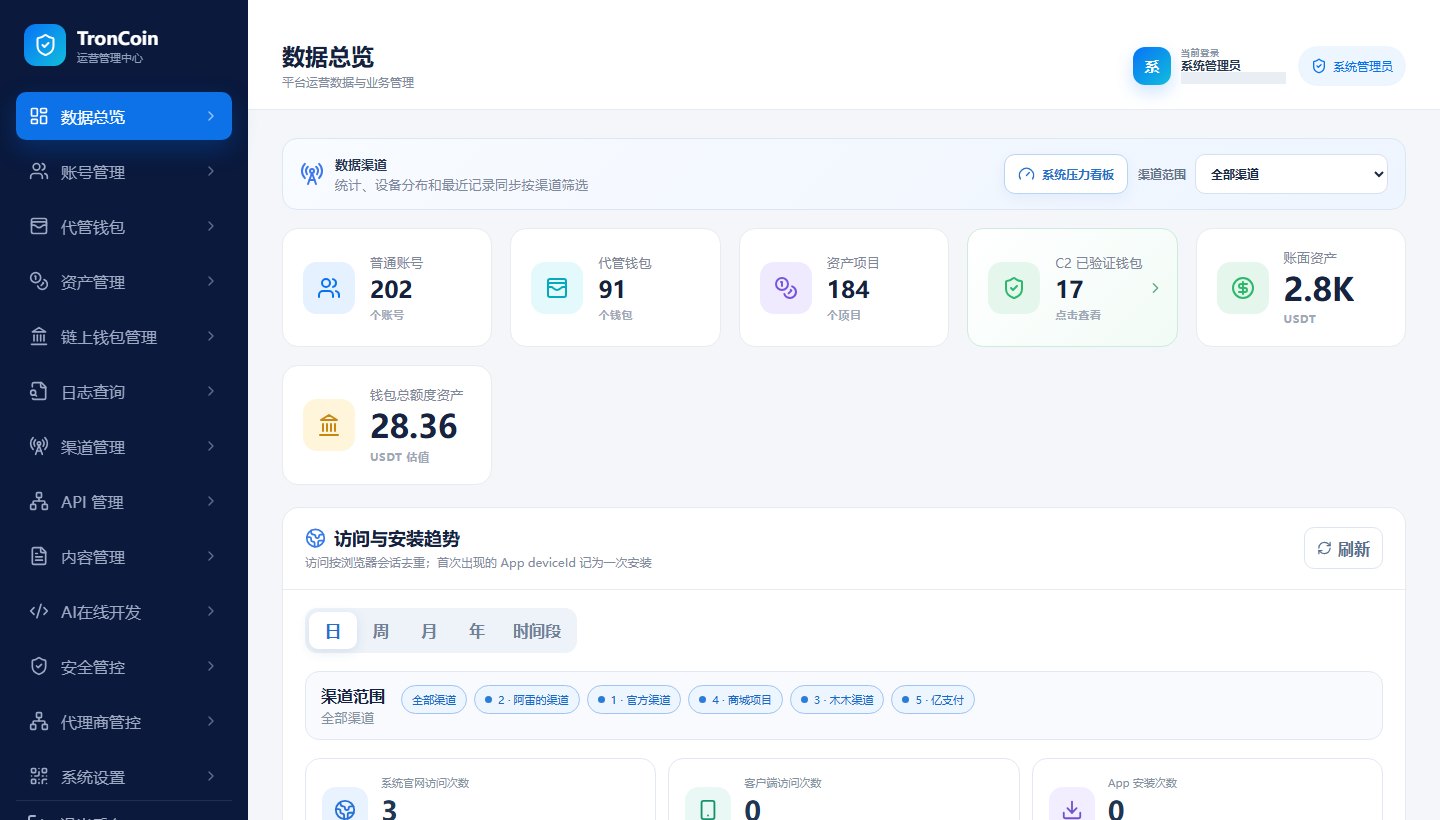Open the AI在线开发 menu item
1440x820 pixels.
click(x=124, y=611)
